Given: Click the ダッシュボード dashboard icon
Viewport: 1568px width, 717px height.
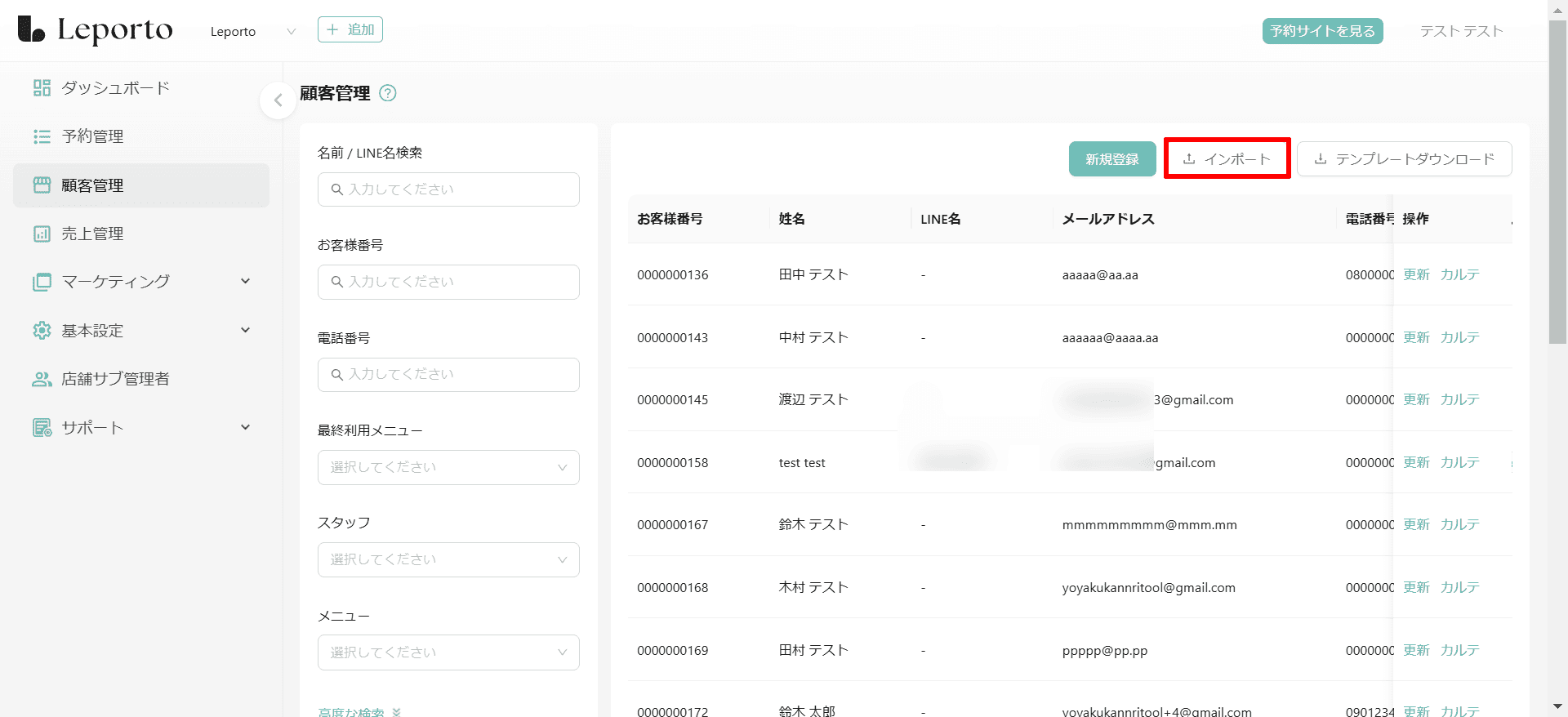Looking at the screenshot, I should [x=42, y=88].
